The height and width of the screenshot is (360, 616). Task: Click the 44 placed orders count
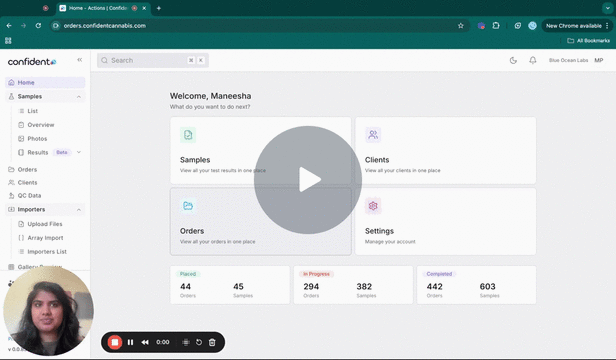pos(185,287)
